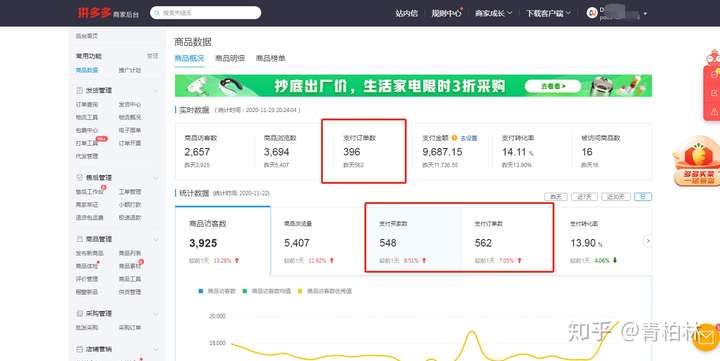
Task: Toggle the green 商品访客数均值 chart legend
Action: 266,291
